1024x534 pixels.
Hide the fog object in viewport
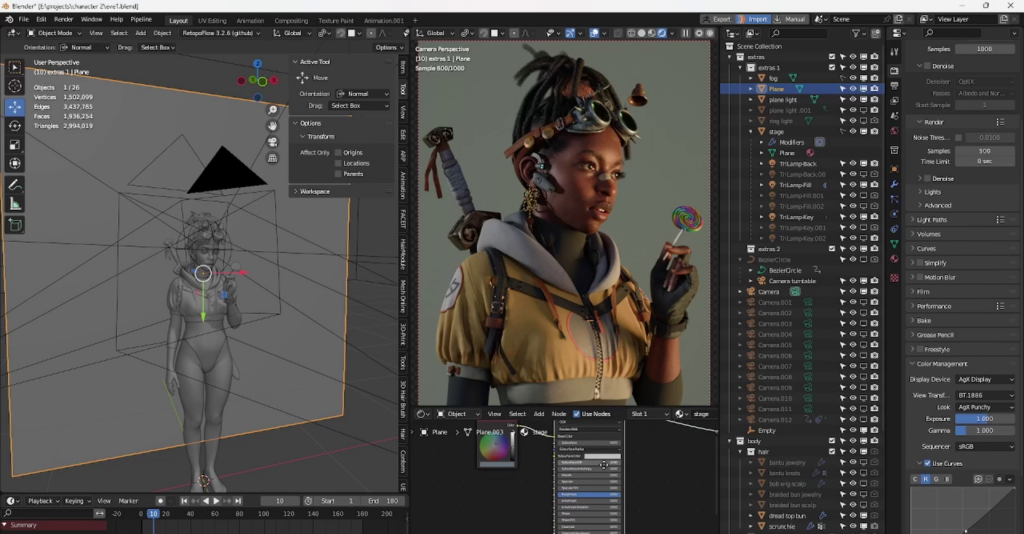pos(853,78)
